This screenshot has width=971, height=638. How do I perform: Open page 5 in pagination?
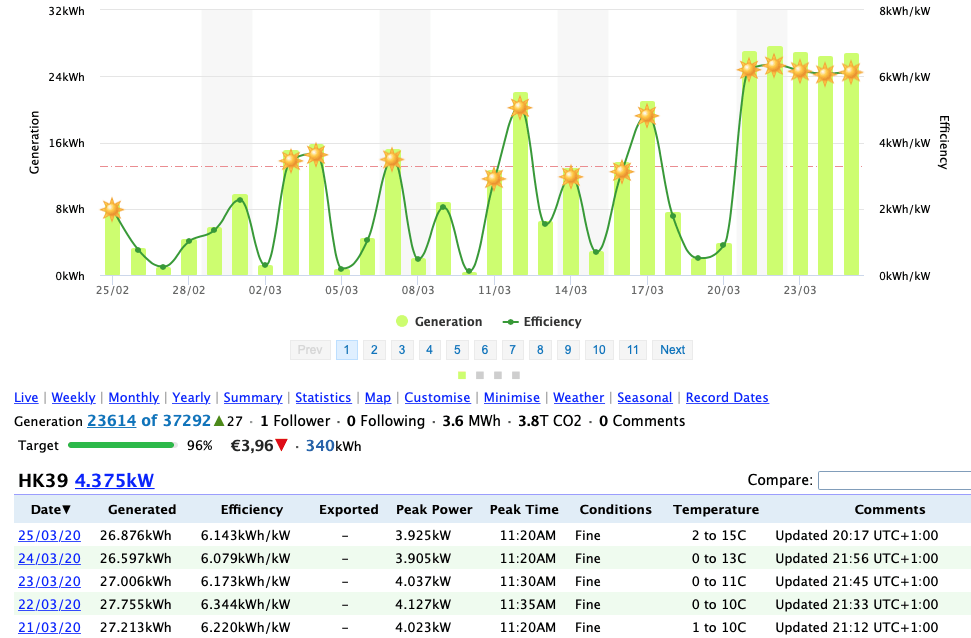(457, 349)
